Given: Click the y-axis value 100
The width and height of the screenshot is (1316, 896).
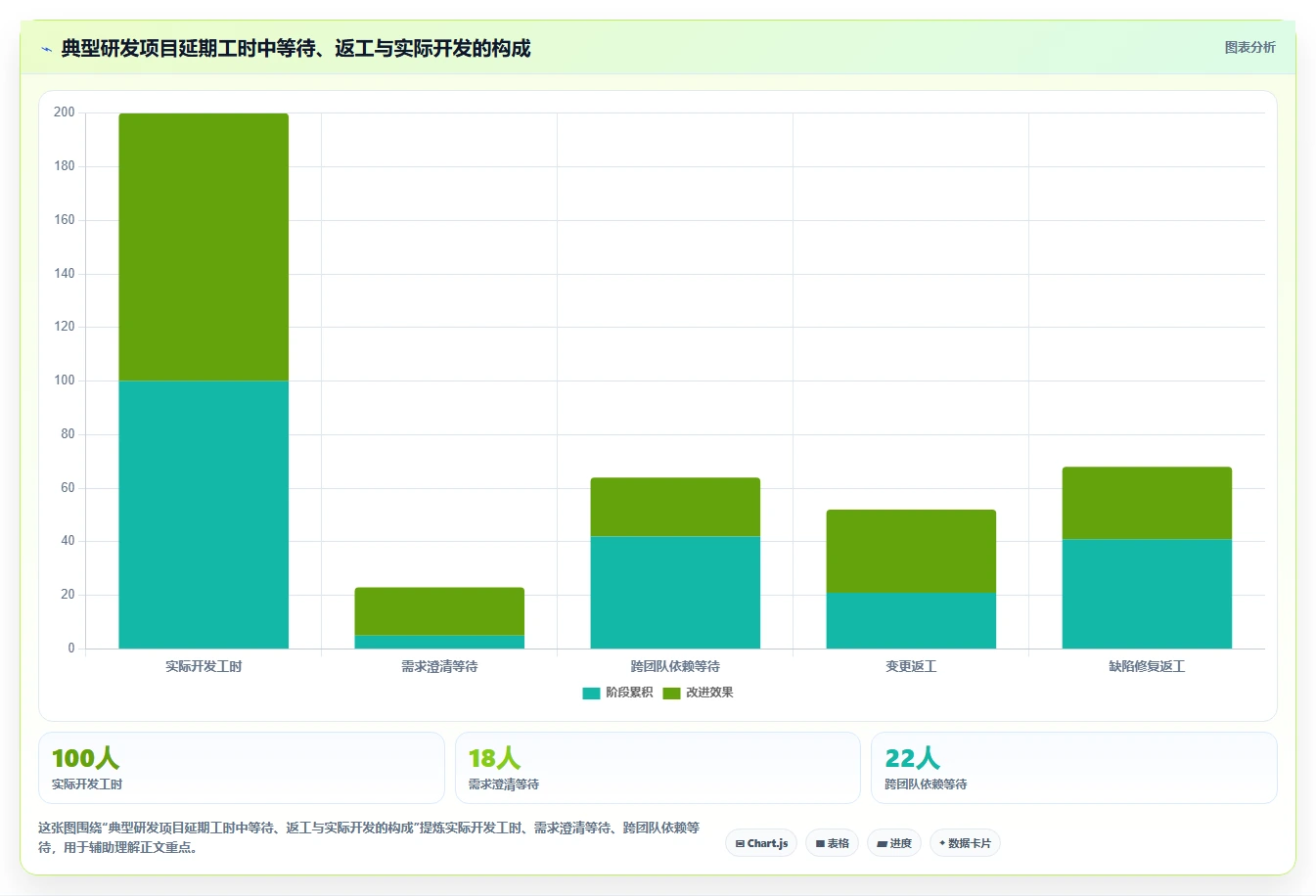Looking at the screenshot, I should (65, 381).
